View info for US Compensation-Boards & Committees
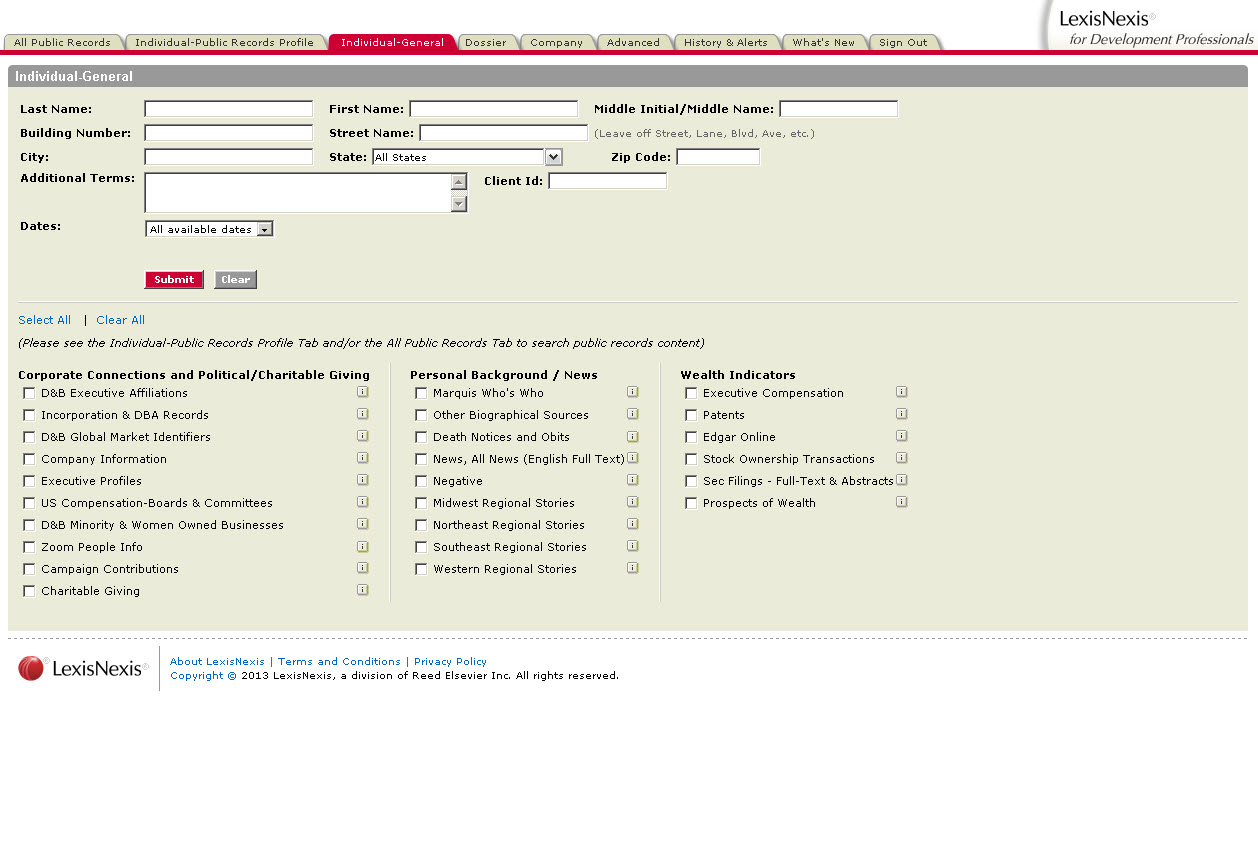1258x845 pixels. pyautogui.click(x=362, y=502)
